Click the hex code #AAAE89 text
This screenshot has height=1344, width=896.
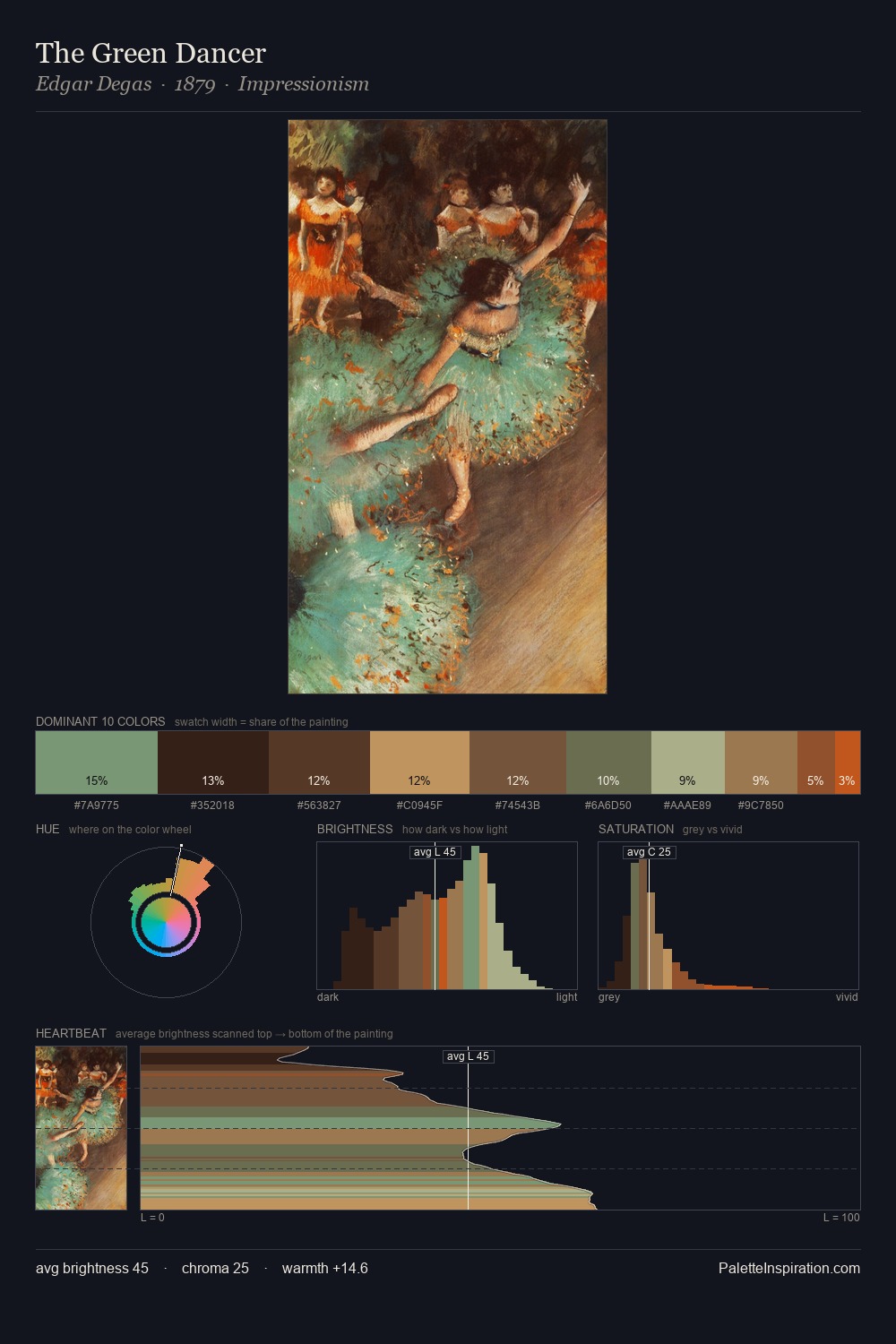pyautogui.click(x=687, y=805)
